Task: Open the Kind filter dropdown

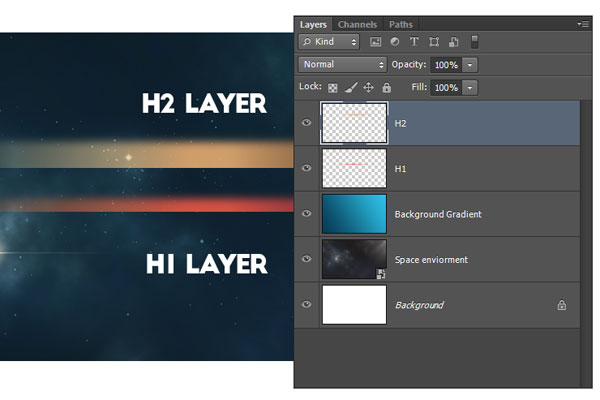Action: (x=329, y=41)
